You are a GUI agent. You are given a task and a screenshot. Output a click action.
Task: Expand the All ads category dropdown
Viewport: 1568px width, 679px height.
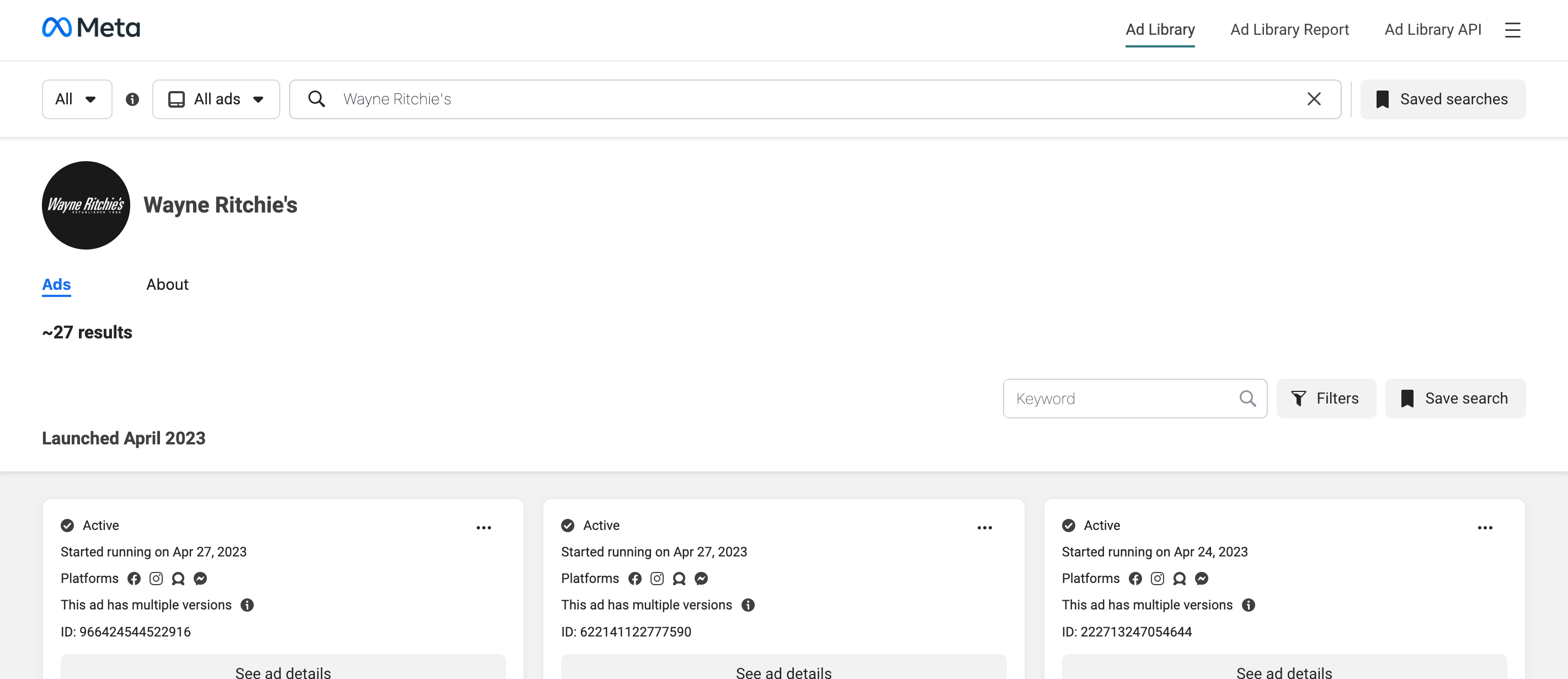pyautogui.click(x=216, y=99)
